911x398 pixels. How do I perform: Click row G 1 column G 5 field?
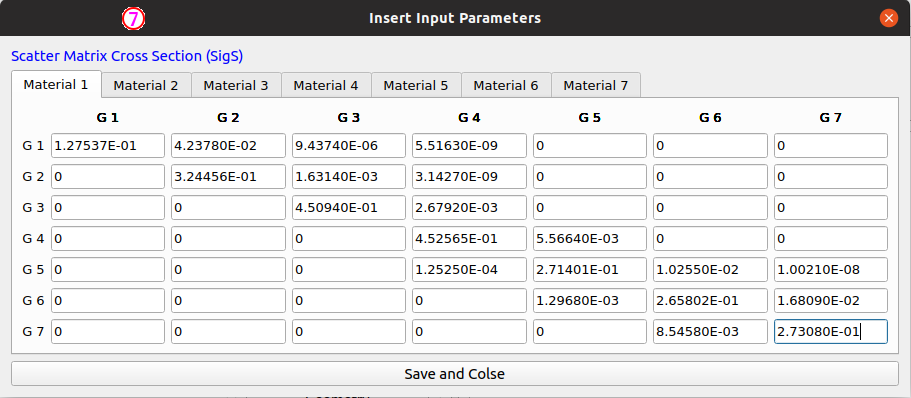click(590, 145)
